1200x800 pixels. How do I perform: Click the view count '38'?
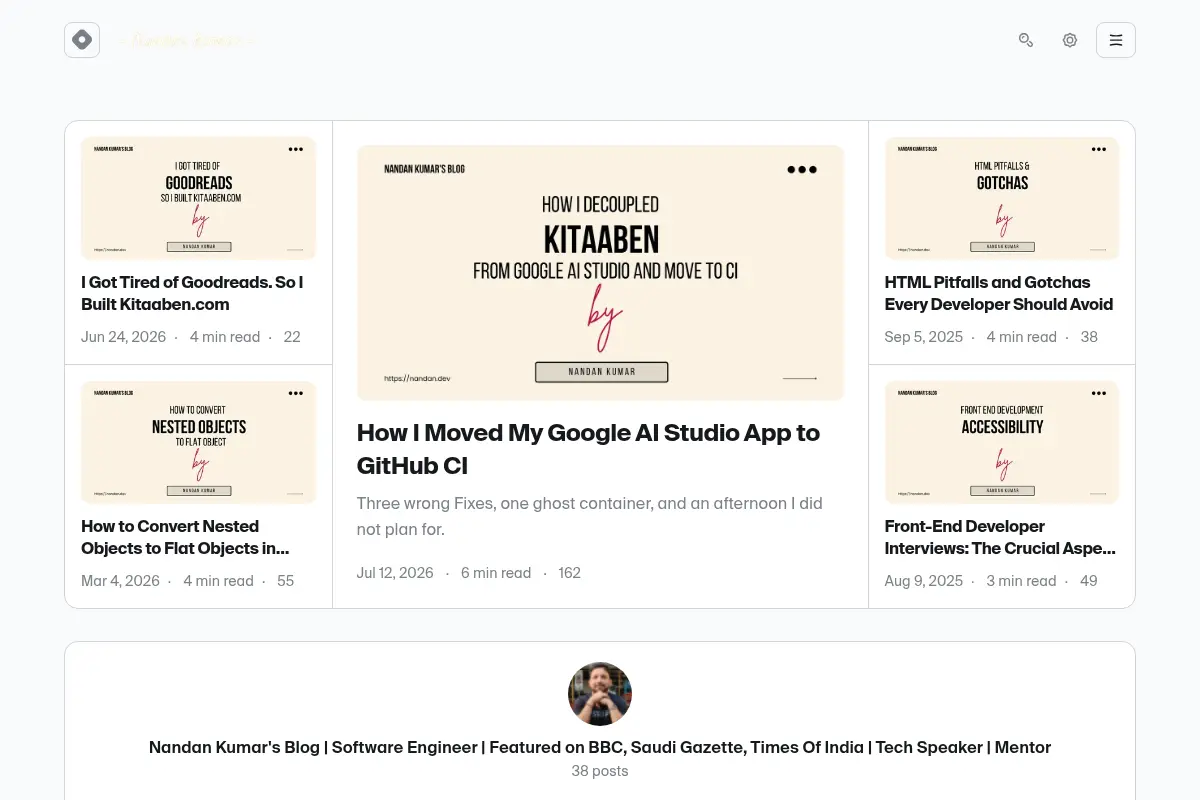1089,337
